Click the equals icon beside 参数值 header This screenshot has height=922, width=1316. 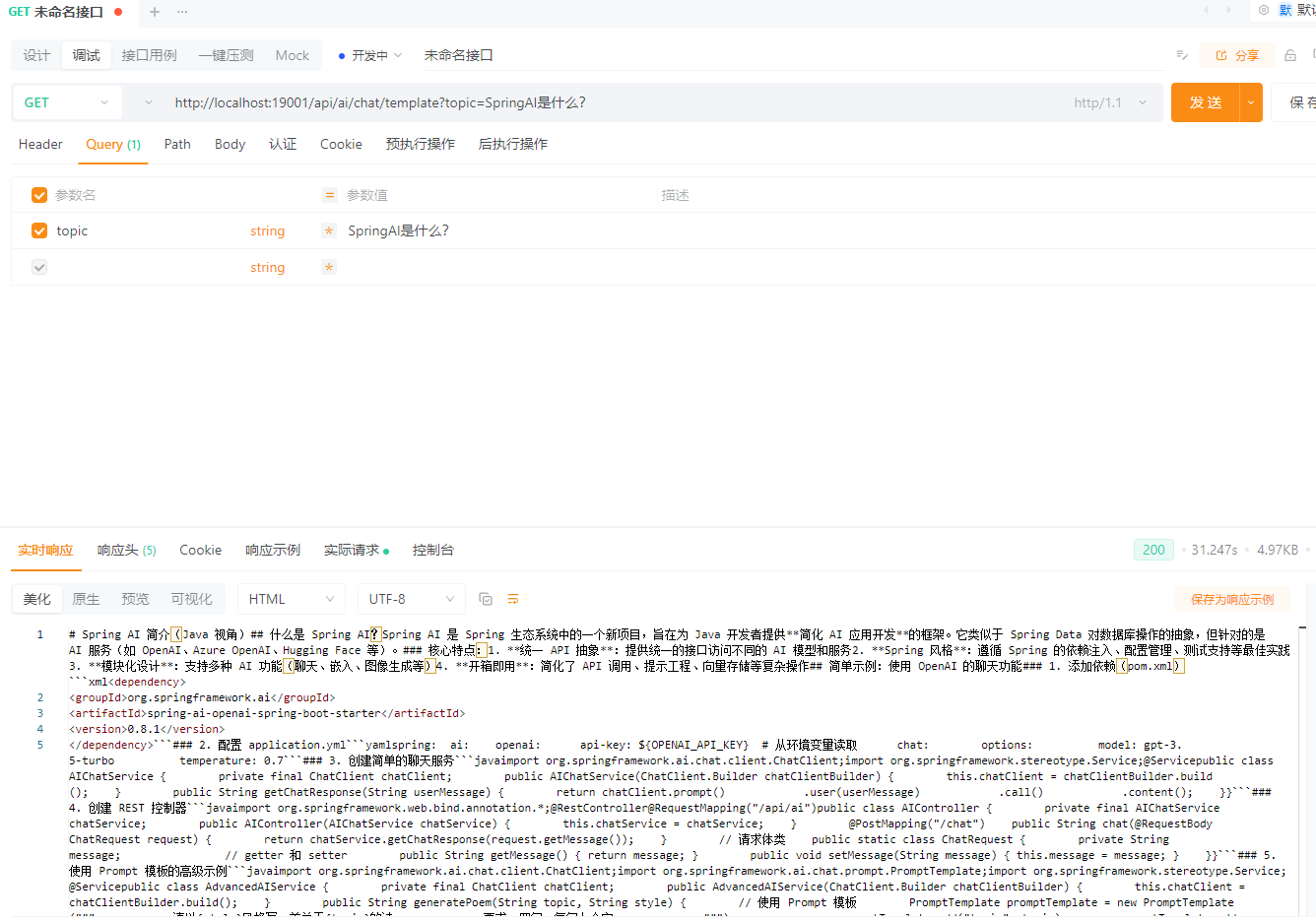pos(330,195)
